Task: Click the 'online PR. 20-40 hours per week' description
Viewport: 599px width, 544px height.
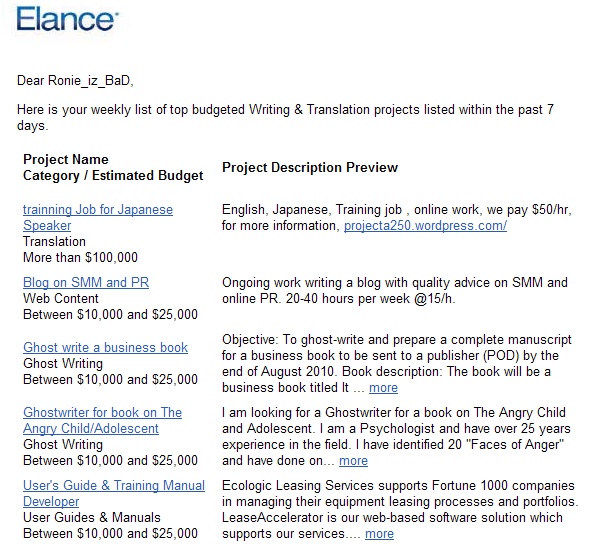Action: click(338, 298)
